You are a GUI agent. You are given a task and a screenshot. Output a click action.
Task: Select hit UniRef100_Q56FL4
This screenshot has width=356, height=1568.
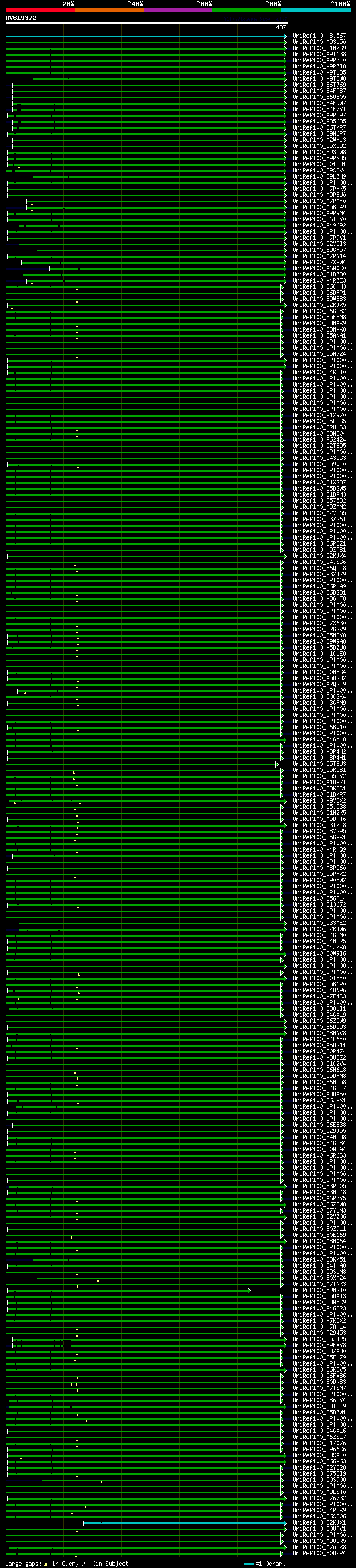coord(319,898)
